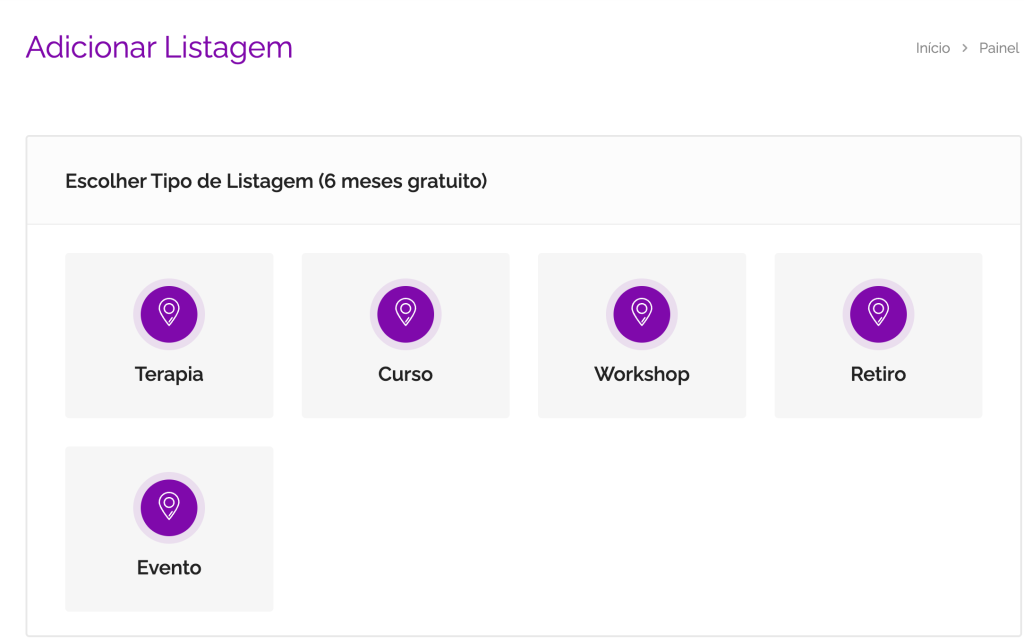Image resolution: width=1024 pixels, height=640 pixels.
Task: Click the Adicionar Listagem page title
Action: click(159, 47)
